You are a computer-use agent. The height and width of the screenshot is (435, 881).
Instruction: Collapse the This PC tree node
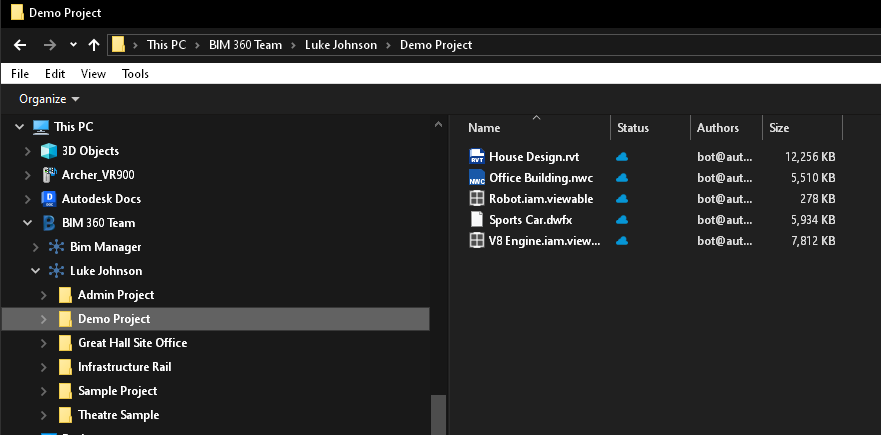point(20,127)
